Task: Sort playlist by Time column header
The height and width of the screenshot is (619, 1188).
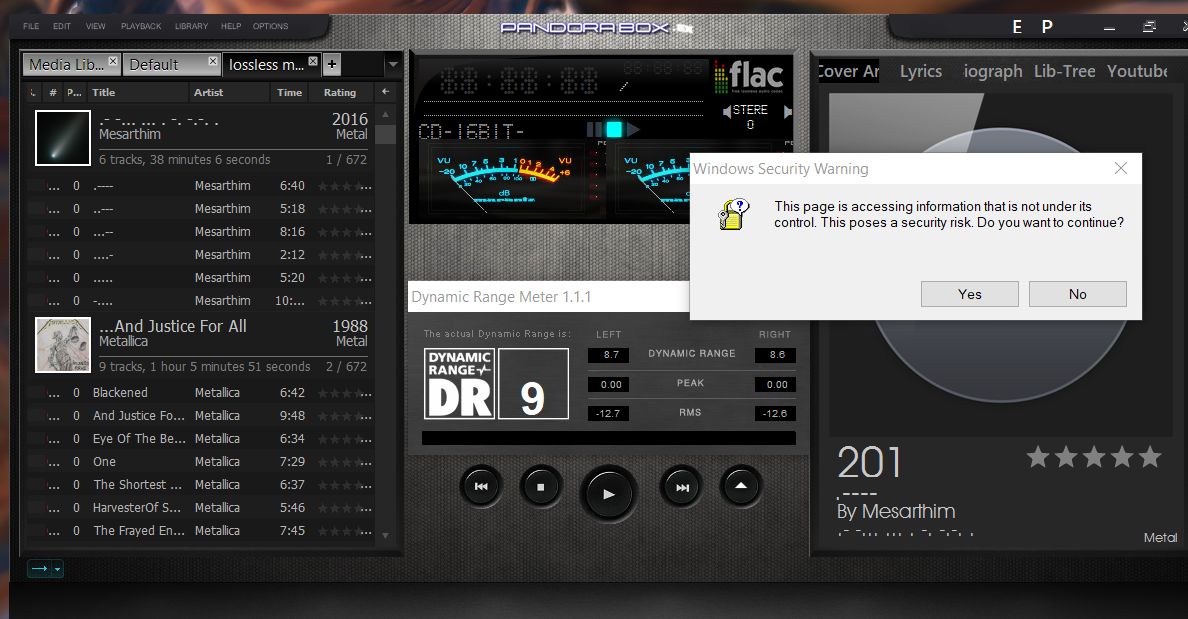Action: click(x=289, y=92)
